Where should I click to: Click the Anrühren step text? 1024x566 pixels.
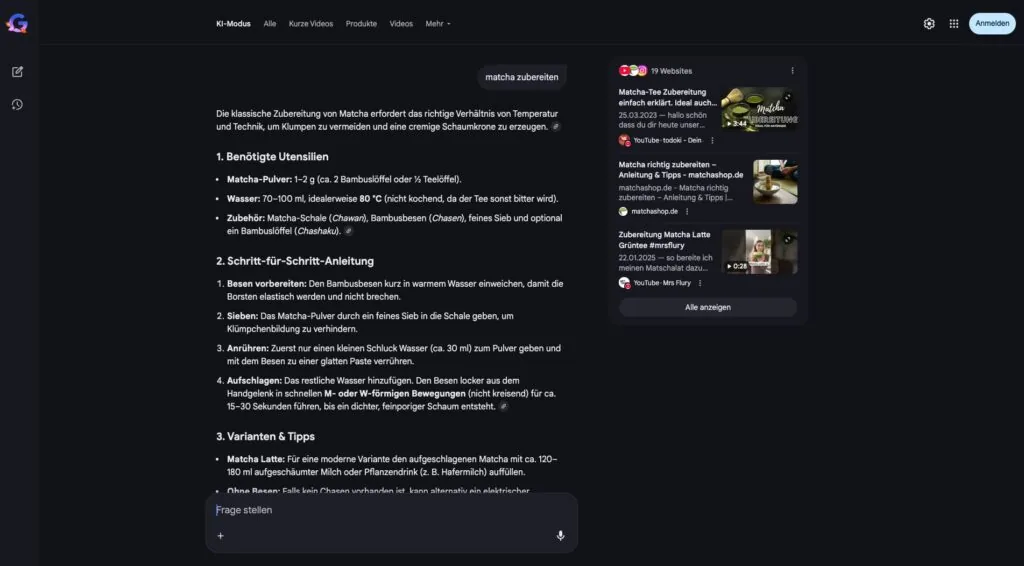(x=394, y=354)
